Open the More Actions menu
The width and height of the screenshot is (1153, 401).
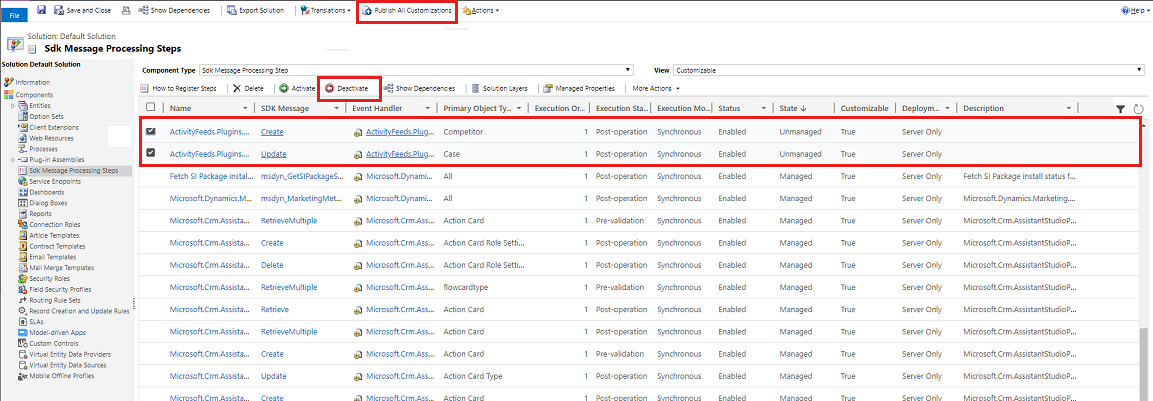pos(657,88)
